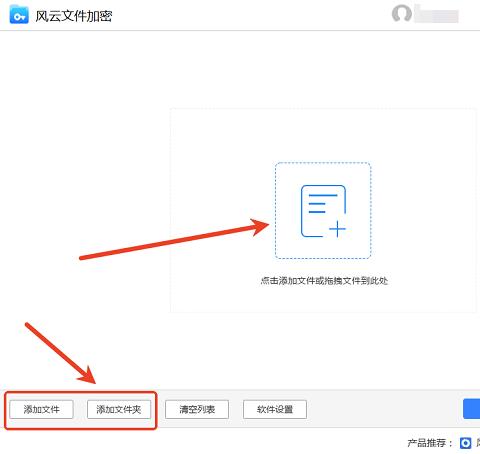Open the recommended product name link after 产品推荐
This screenshot has height=454, width=480.
tap(478, 443)
